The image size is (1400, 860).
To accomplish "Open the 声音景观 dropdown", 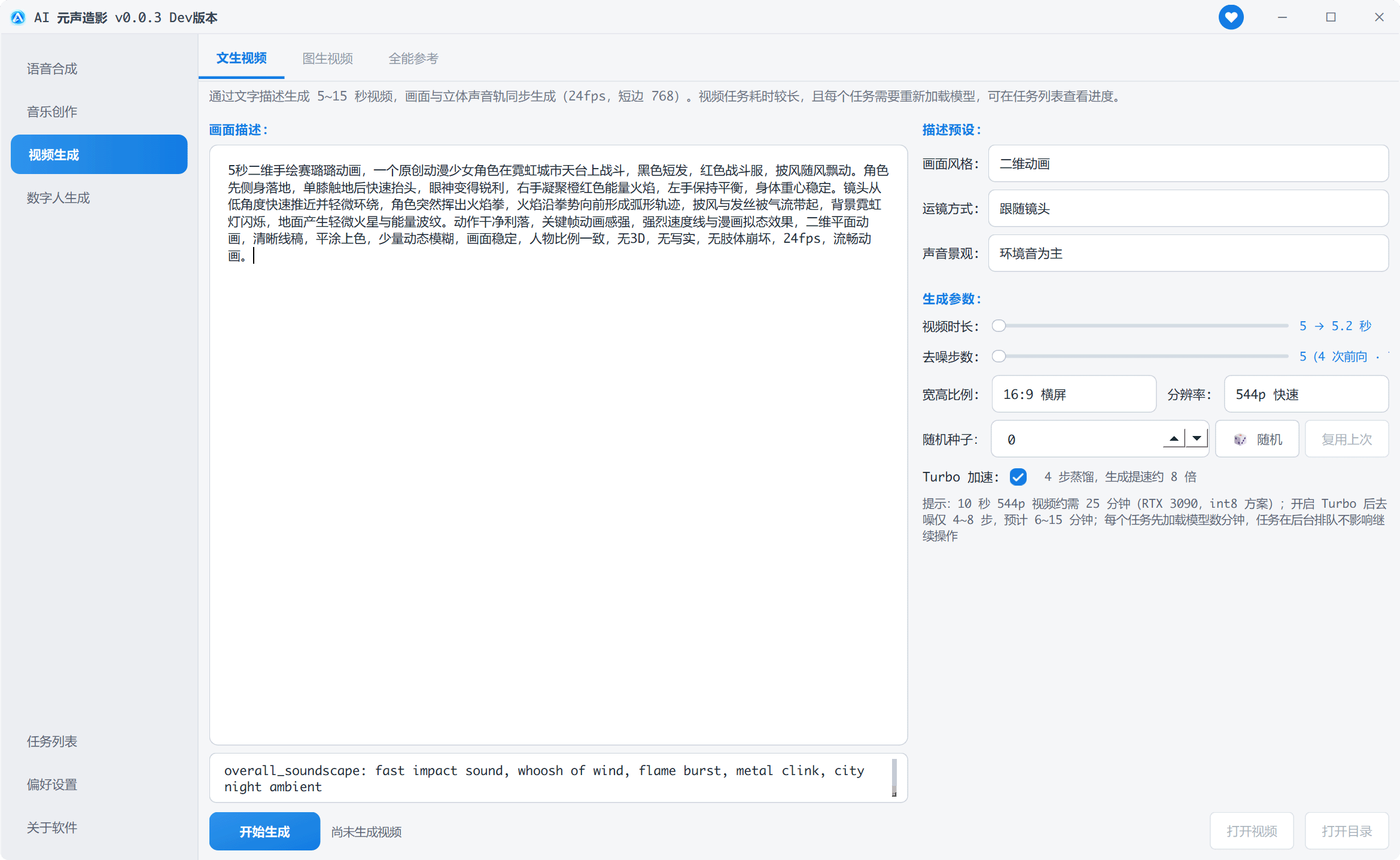I will point(1188,253).
